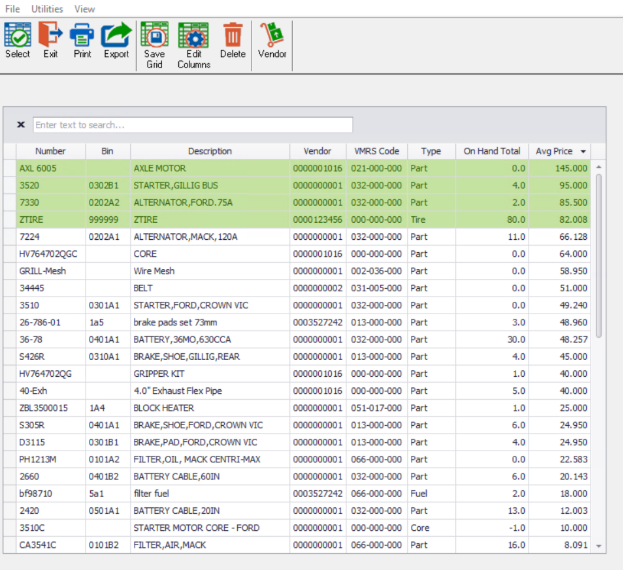
Task: Click the Exit door icon
Action: pyautogui.click(x=50, y=40)
